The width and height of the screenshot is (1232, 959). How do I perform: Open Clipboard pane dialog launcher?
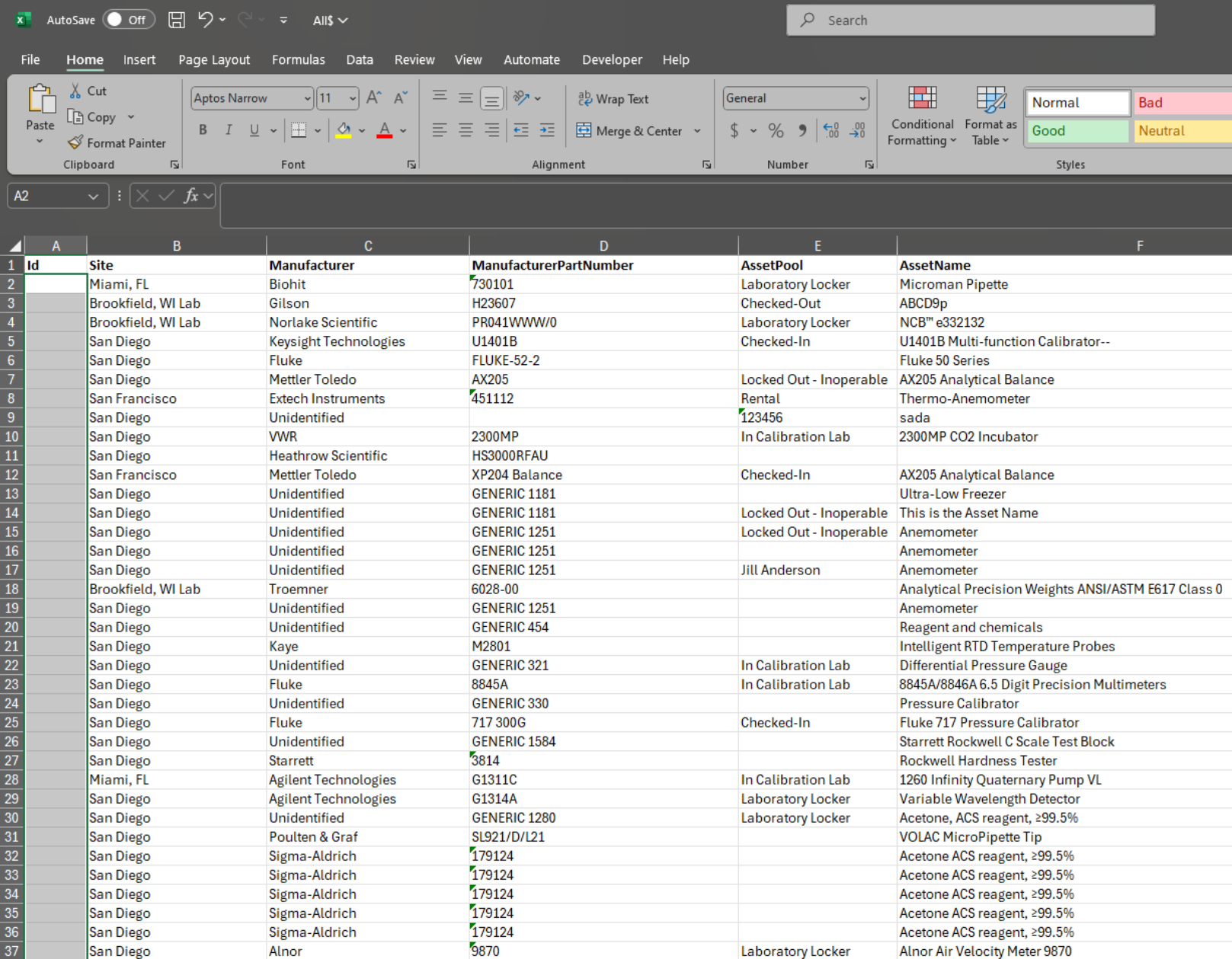[x=174, y=165]
